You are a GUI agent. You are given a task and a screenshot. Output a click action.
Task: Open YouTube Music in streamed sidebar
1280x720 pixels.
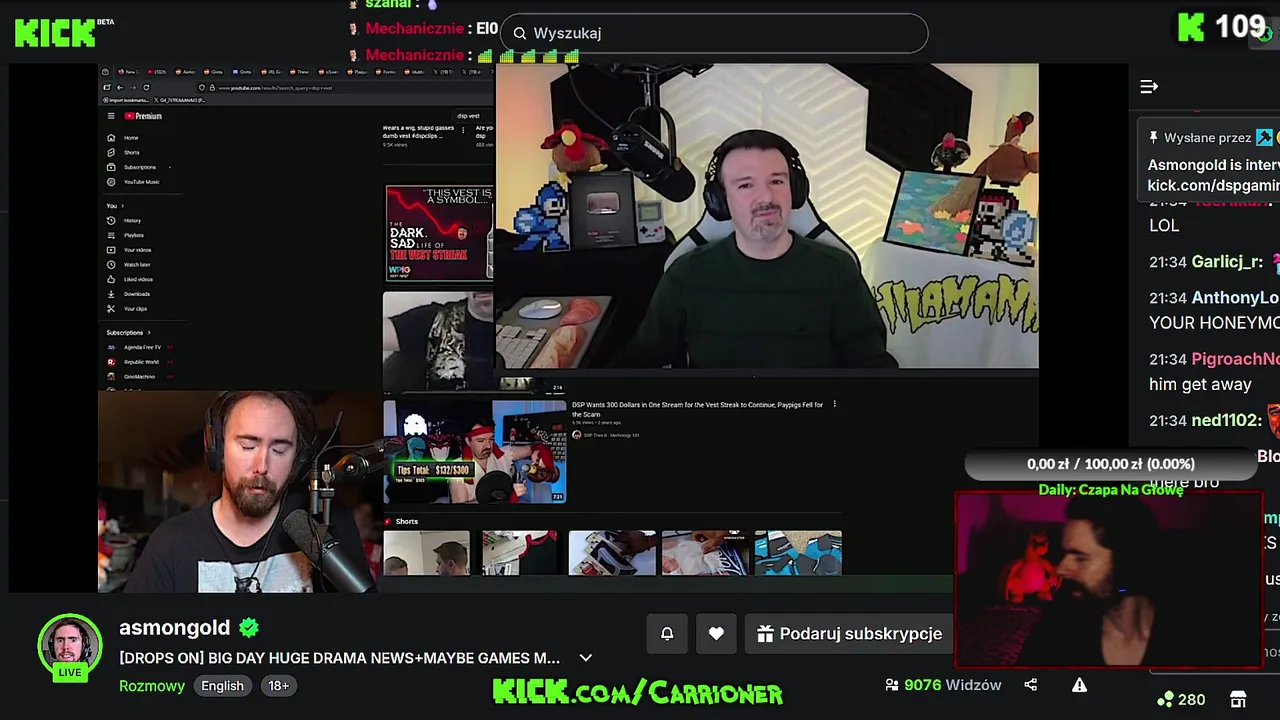(x=133, y=182)
